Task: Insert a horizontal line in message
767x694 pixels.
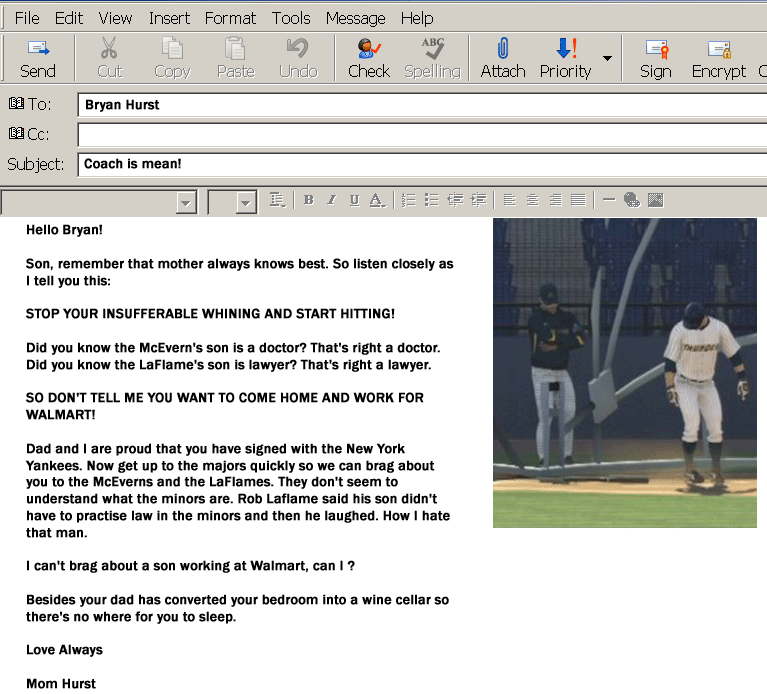Action: click(609, 200)
